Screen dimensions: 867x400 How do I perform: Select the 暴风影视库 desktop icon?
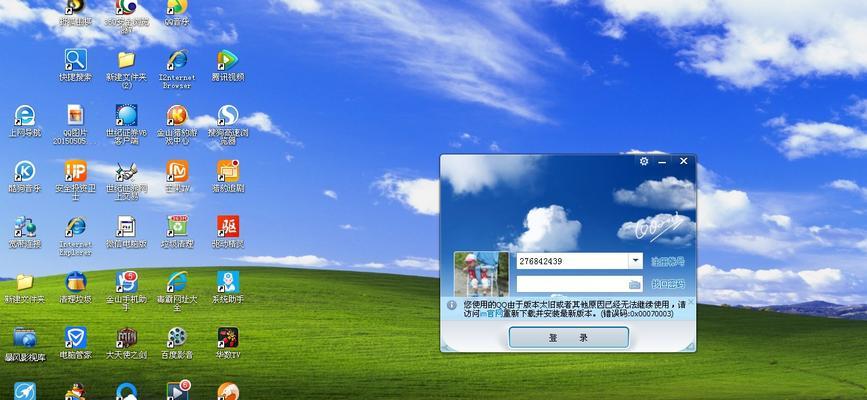pyautogui.click(x=25, y=343)
